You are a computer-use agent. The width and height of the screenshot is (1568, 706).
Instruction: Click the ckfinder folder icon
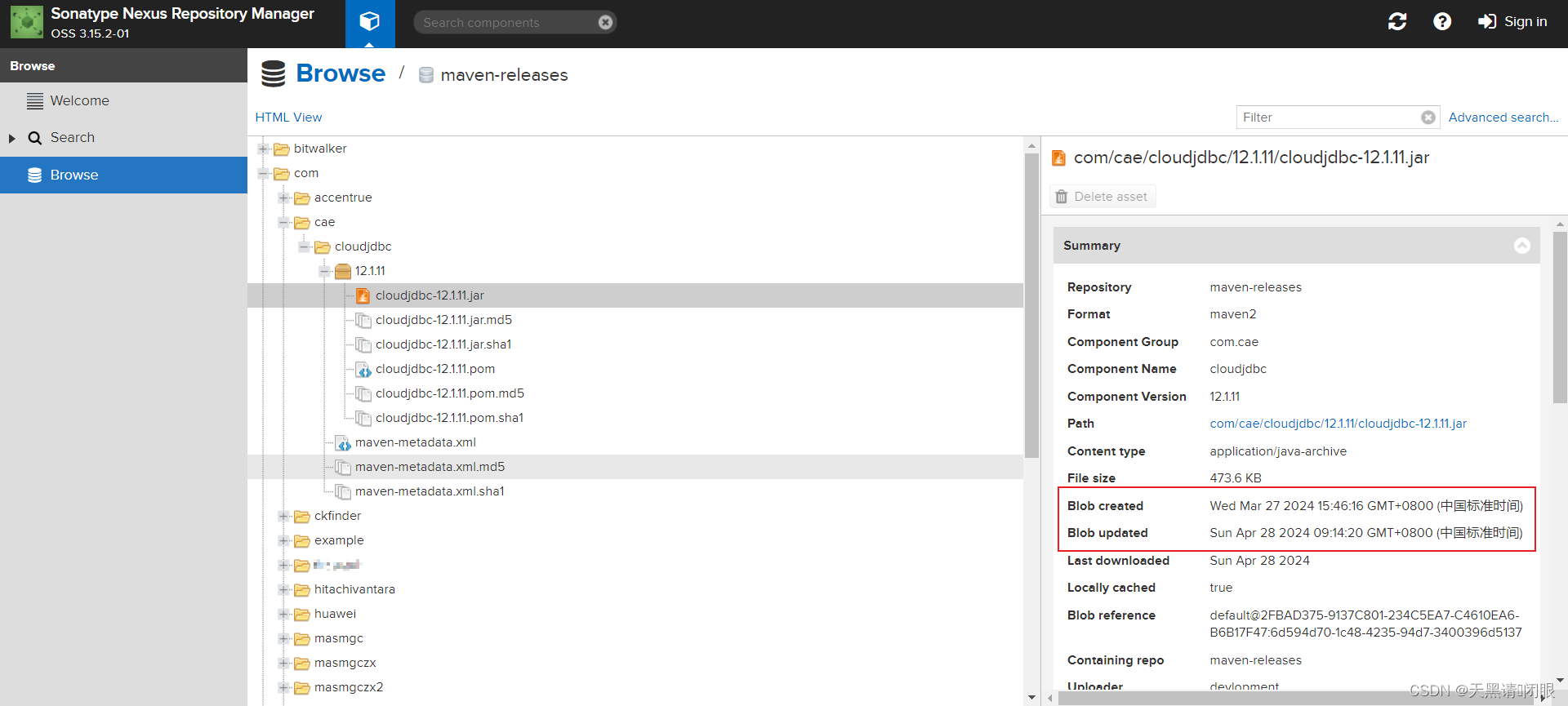tap(302, 516)
